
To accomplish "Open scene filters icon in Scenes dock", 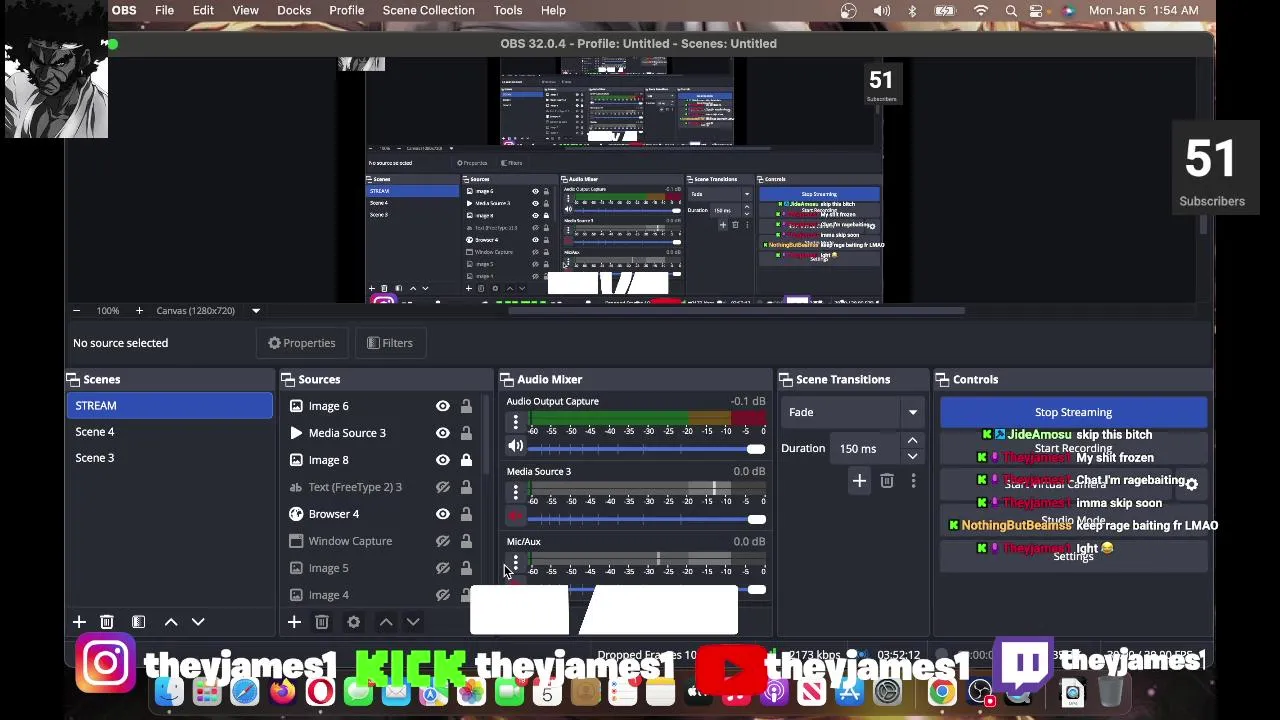I will click(139, 622).
